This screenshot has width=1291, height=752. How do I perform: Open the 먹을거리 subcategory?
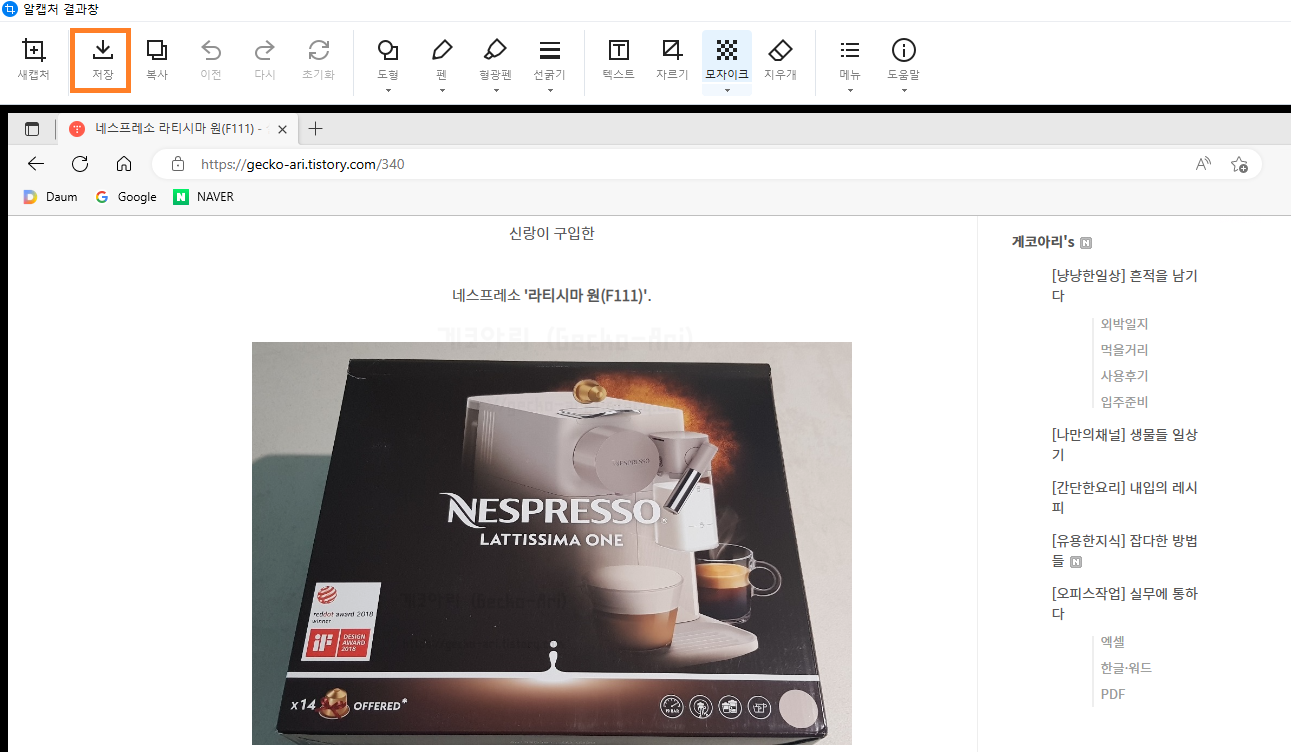(1124, 350)
